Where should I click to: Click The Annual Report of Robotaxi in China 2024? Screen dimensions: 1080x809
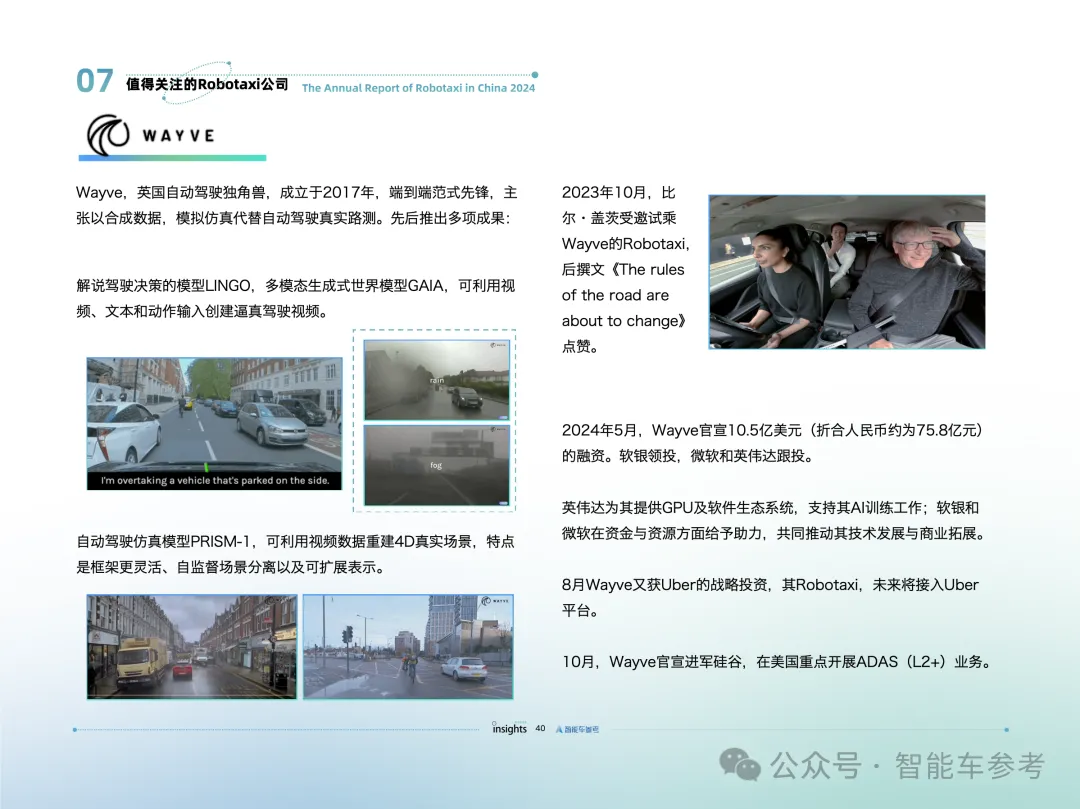418,88
